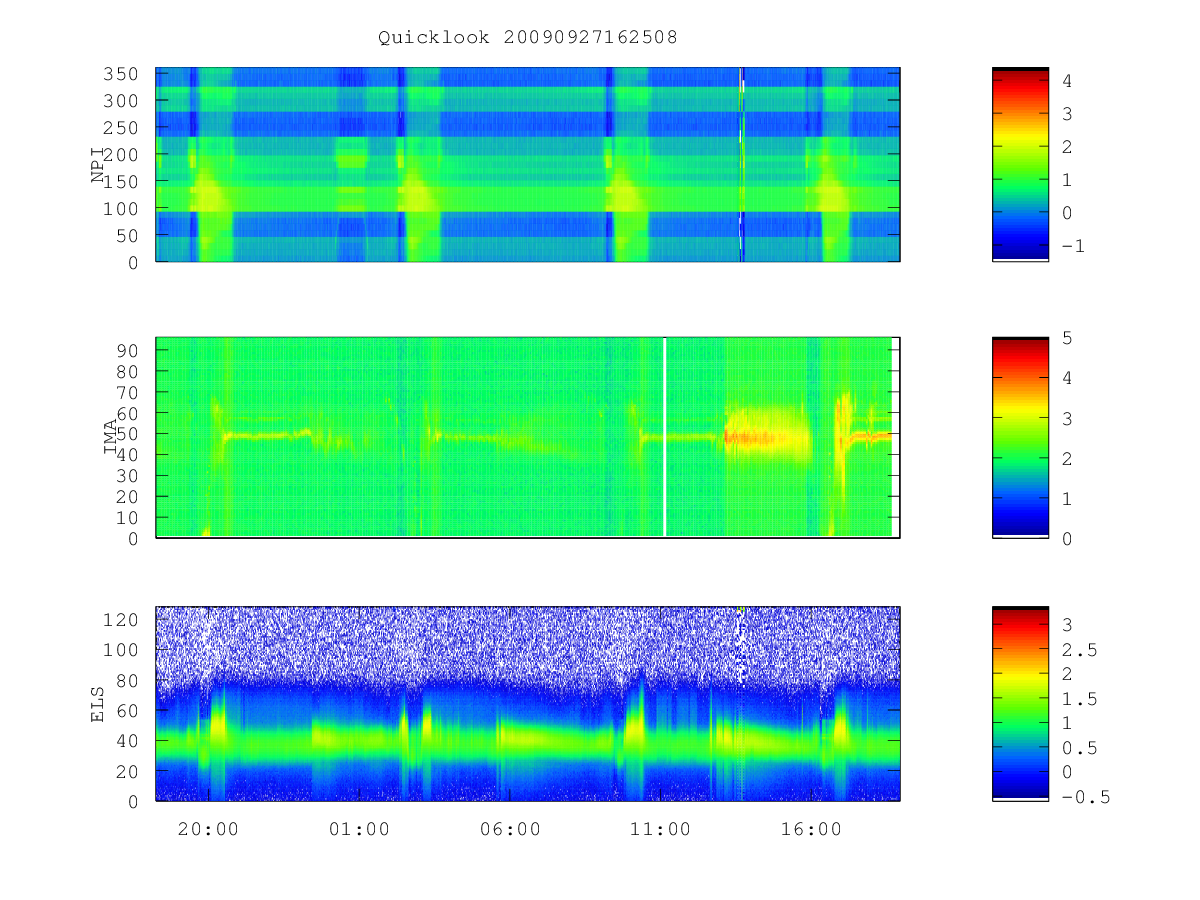Pick the NPI panel color bar
1200x900 pixels.
click(x=1020, y=165)
